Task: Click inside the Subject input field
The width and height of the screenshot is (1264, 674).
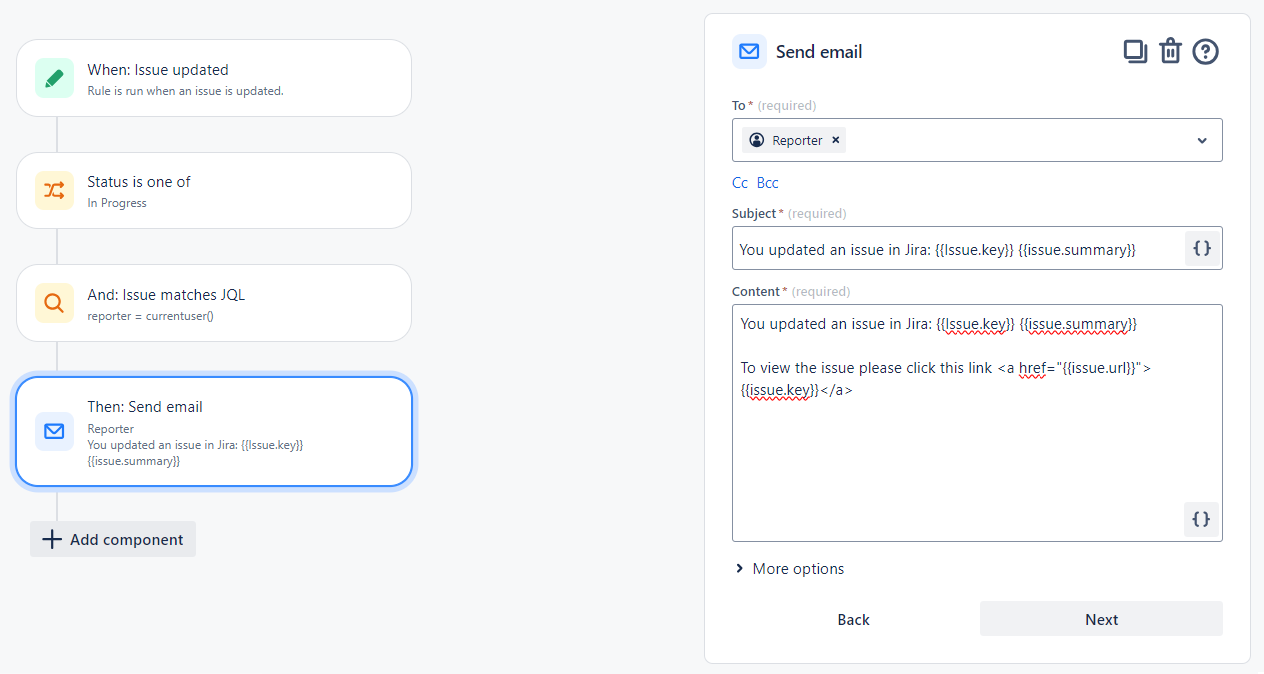Action: pyautogui.click(x=950, y=249)
